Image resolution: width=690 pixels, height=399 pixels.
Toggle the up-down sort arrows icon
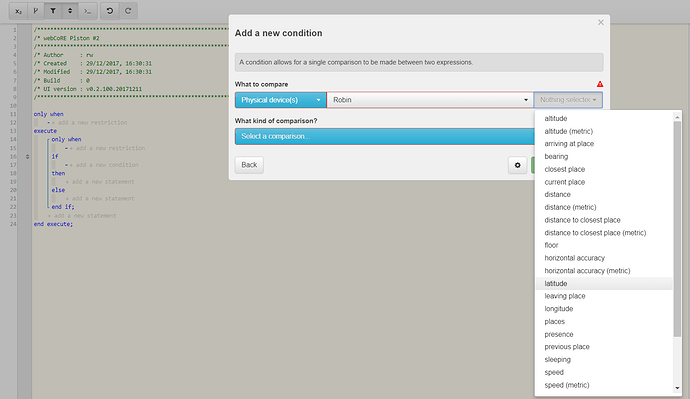(70, 11)
